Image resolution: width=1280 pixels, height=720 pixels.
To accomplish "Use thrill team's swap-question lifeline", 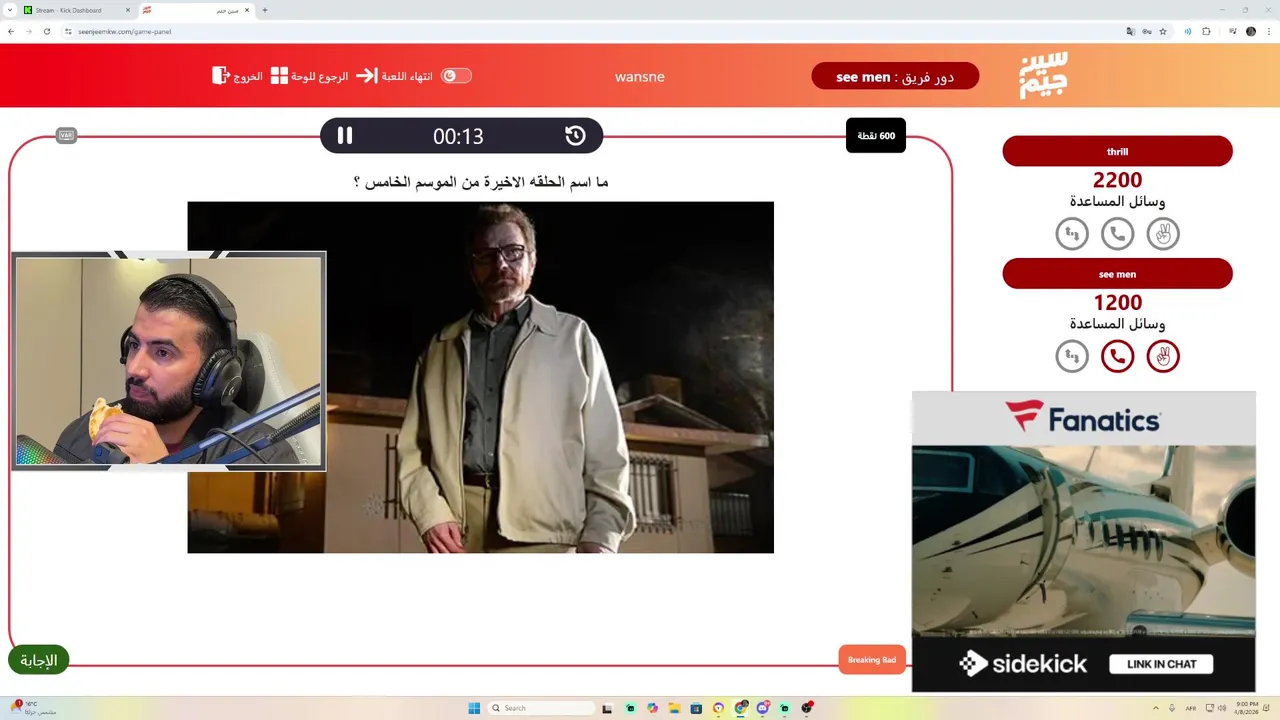I will [1072, 234].
